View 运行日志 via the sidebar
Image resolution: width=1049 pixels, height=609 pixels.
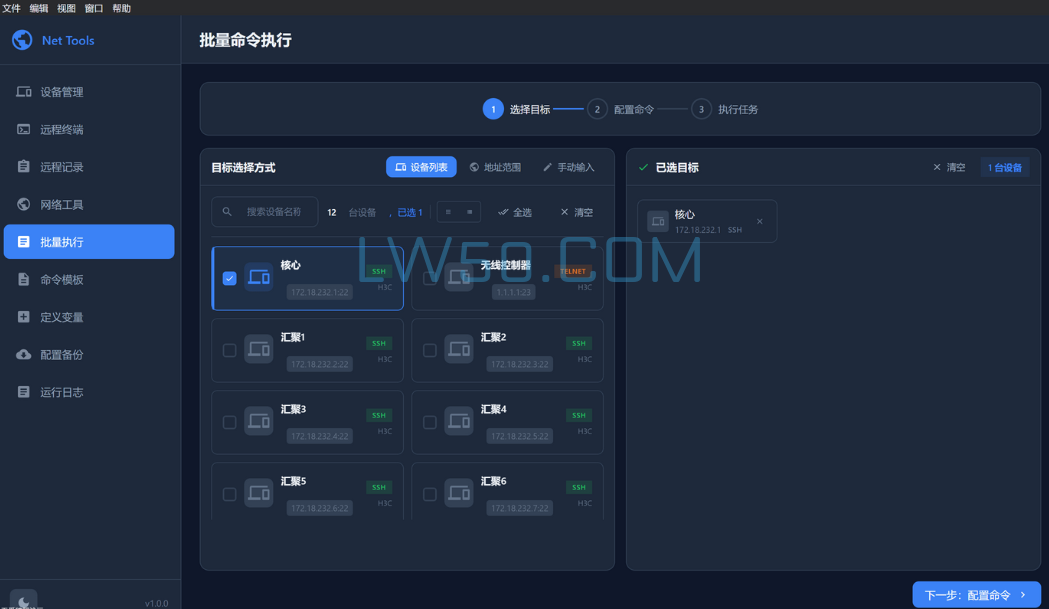pos(88,391)
